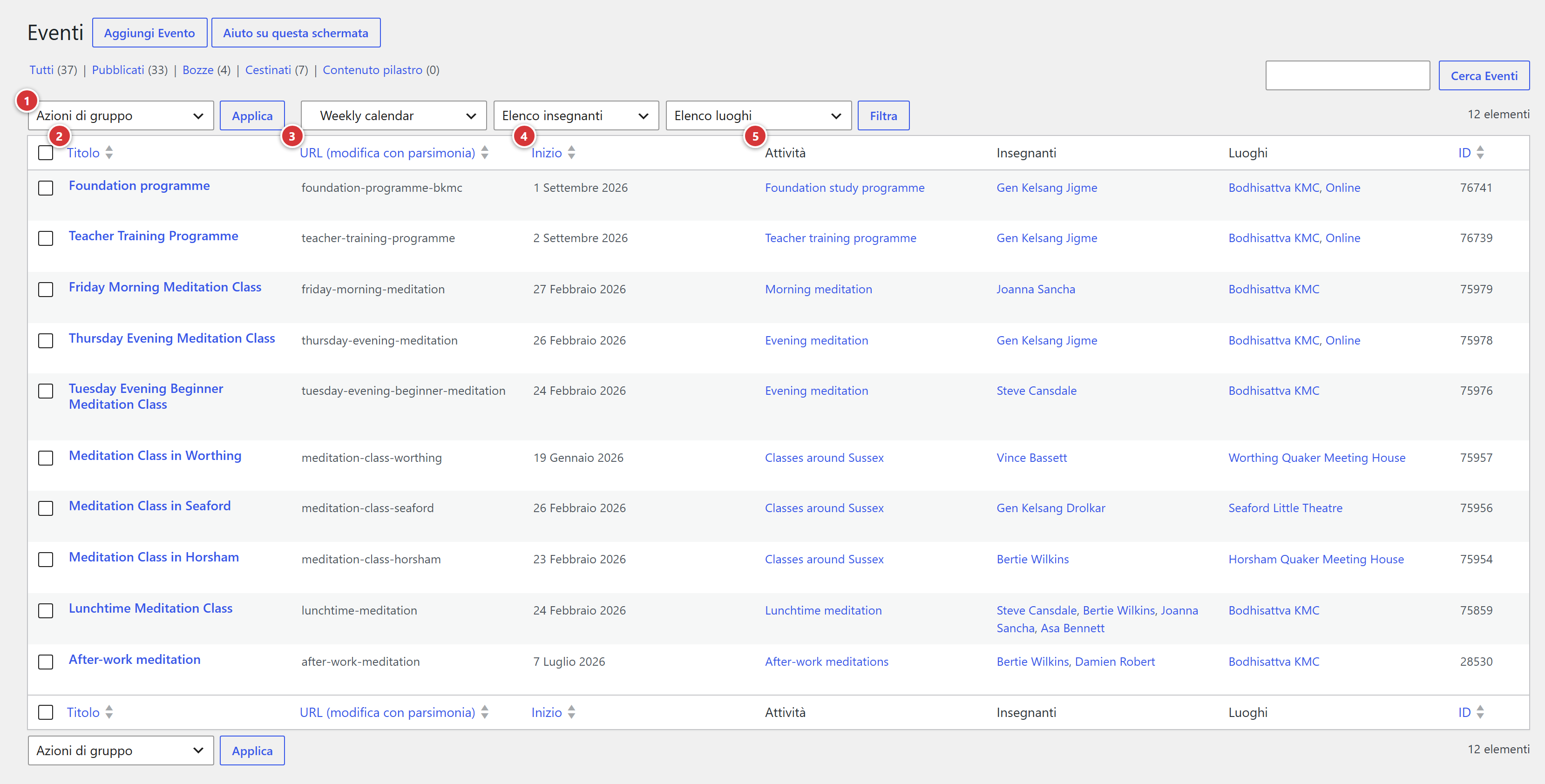
Task: Select Teacher Training Programme row checkbox
Action: tap(46, 239)
